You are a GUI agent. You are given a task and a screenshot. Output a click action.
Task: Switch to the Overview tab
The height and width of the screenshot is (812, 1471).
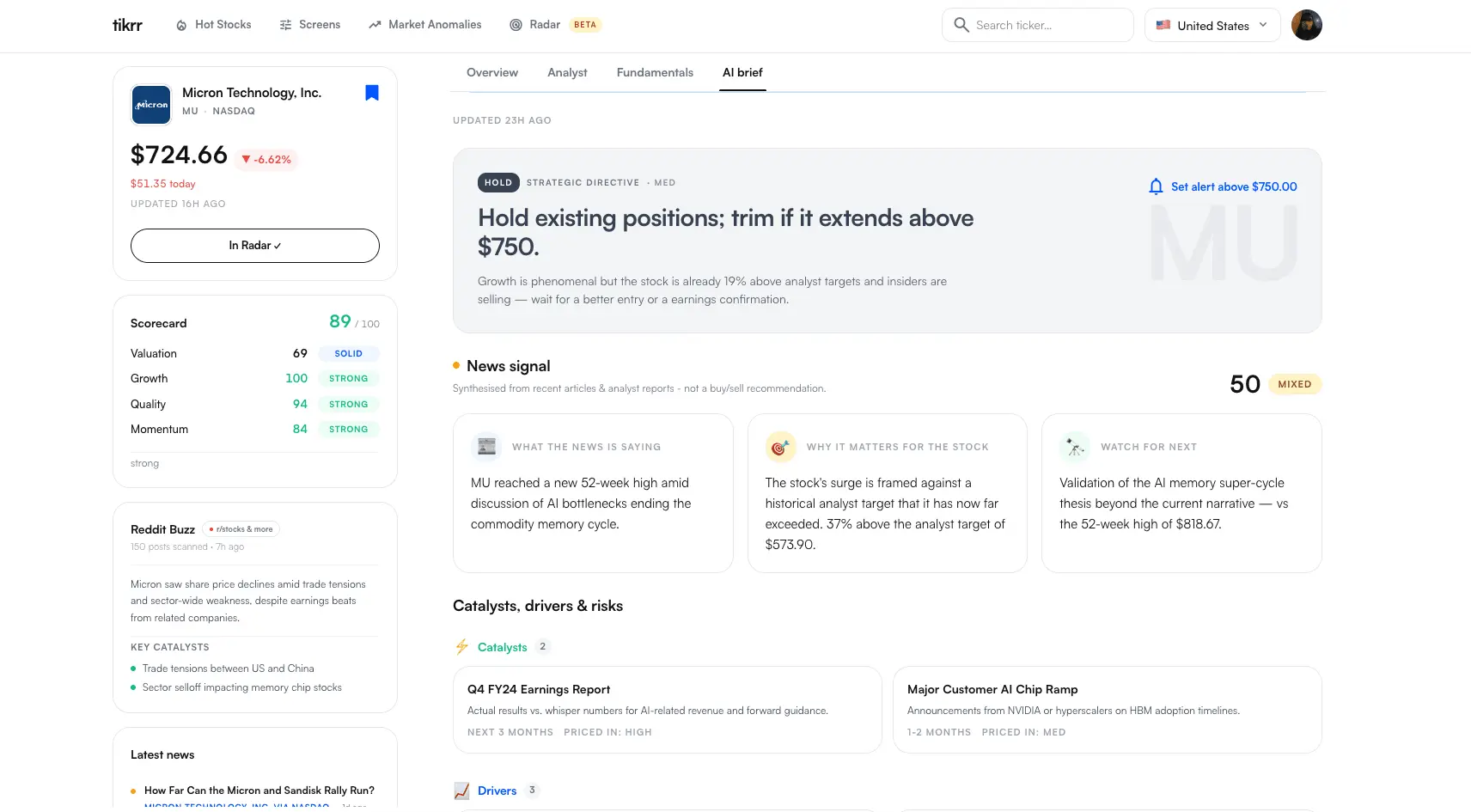tap(492, 72)
